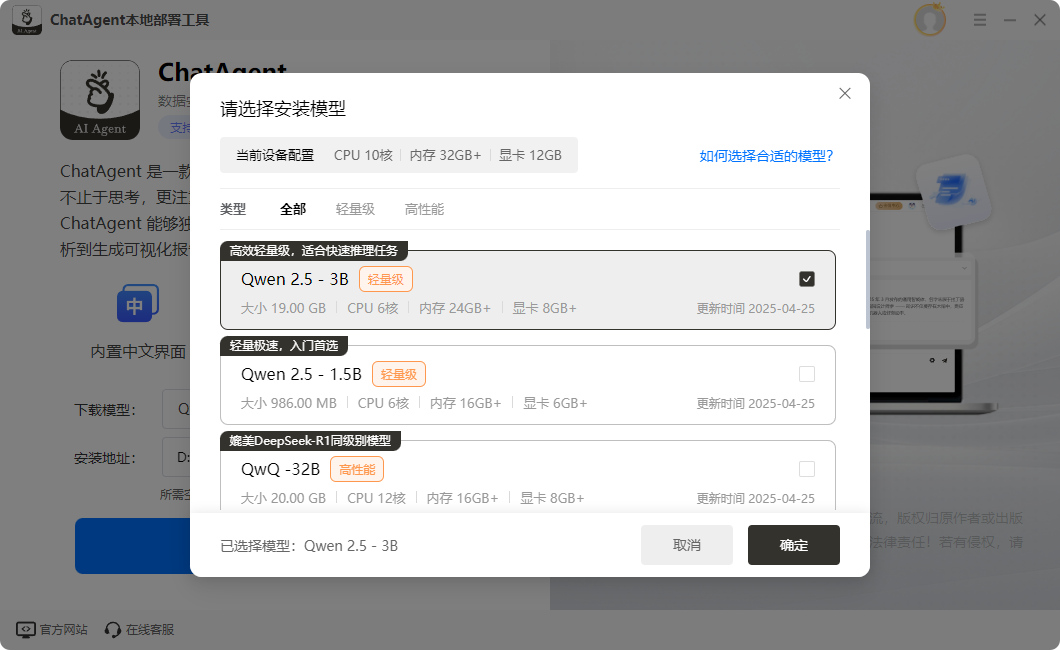Click the 轻量级 tag on Qwen 2.5 - 1.5B

pos(399,374)
